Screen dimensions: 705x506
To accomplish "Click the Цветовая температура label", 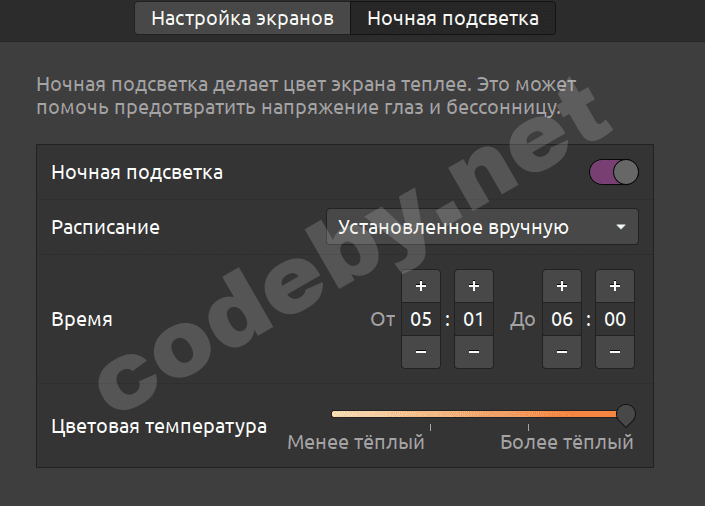I will (159, 427).
